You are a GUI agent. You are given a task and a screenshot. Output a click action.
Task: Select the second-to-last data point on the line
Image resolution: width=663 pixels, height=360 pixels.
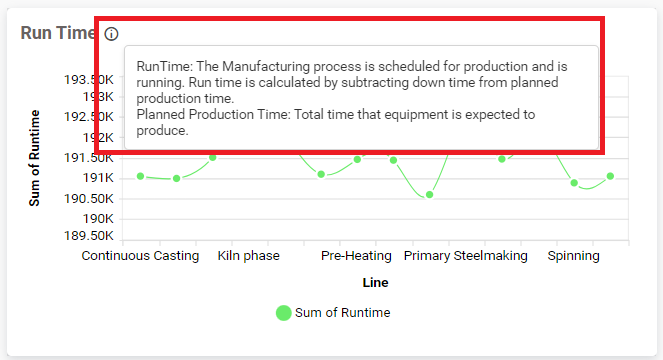click(574, 183)
